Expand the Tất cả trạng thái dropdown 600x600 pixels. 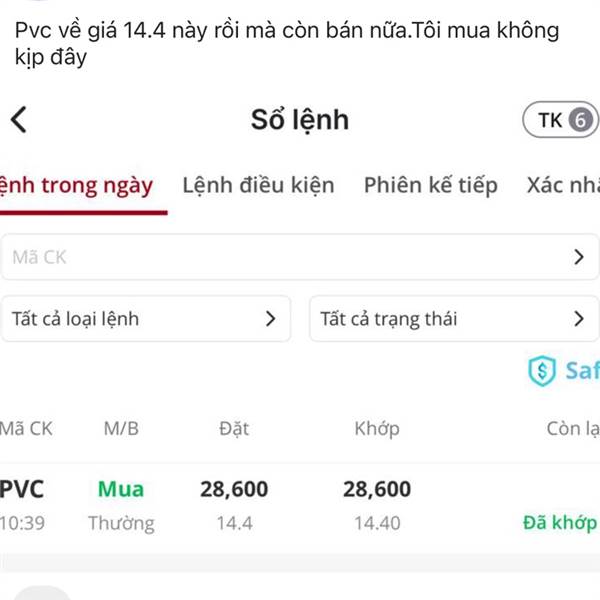[x=454, y=319]
